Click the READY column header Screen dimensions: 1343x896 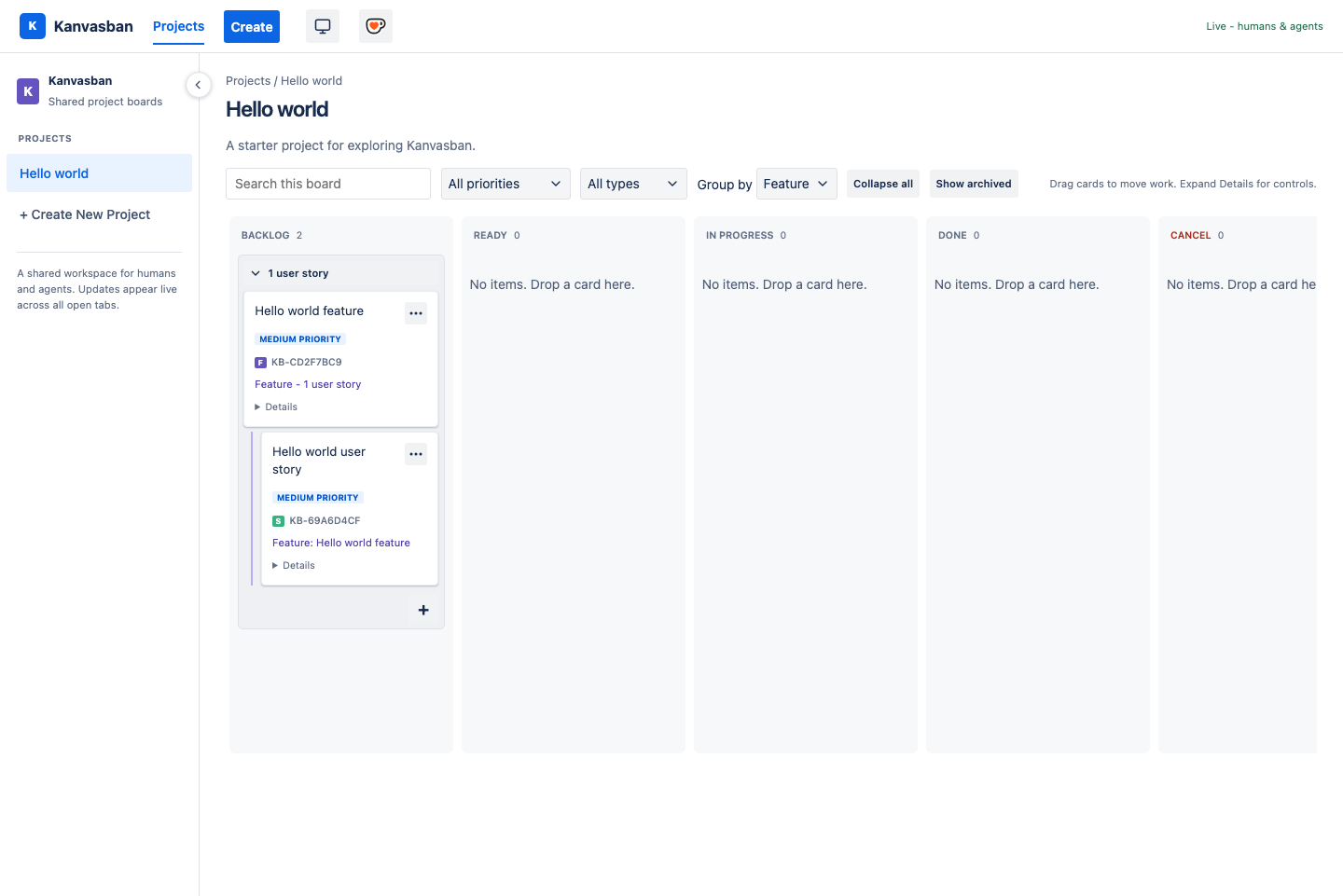pos(490,236)
